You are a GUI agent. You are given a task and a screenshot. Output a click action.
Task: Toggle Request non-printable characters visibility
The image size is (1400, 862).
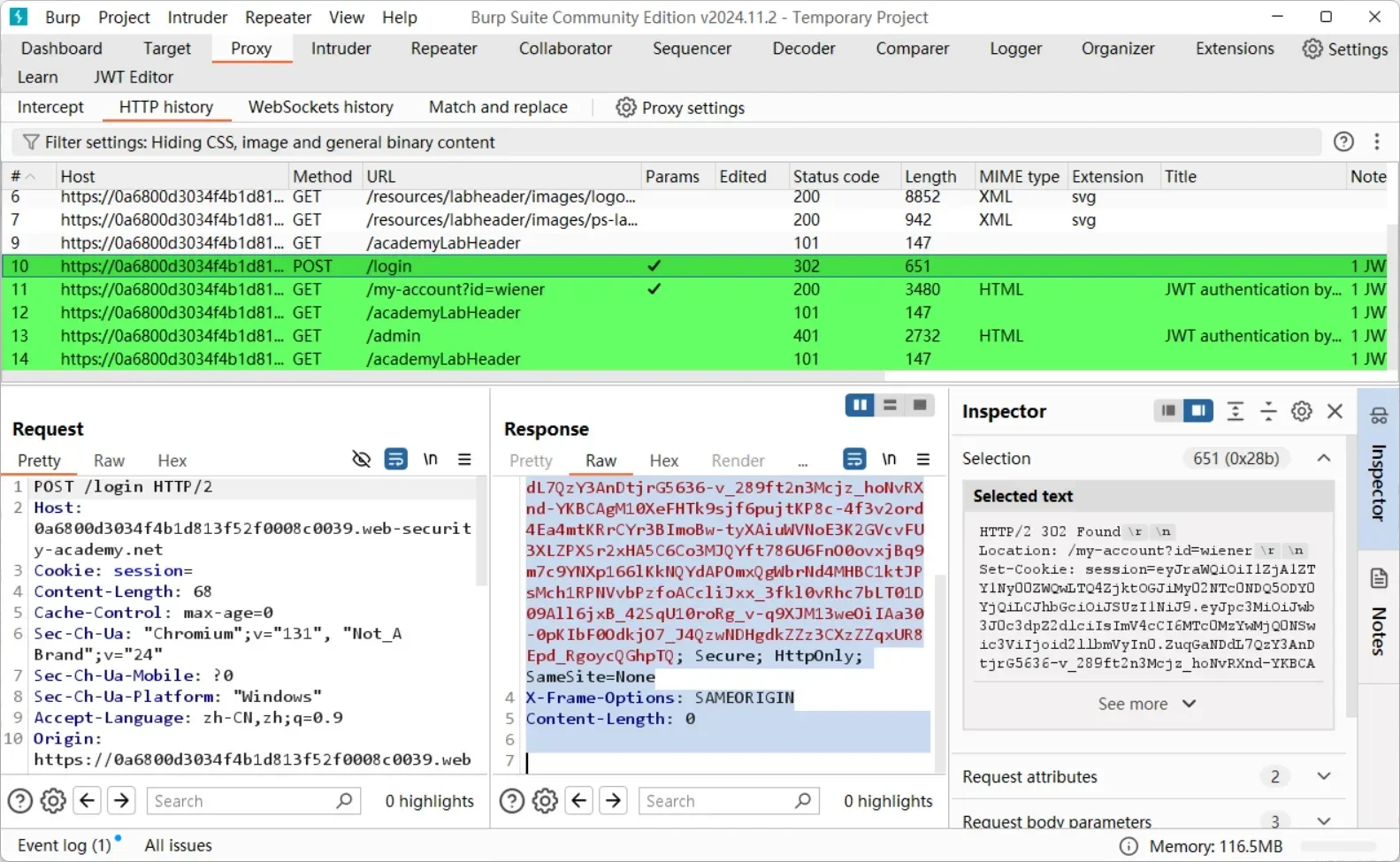click(x=361, y=459)
